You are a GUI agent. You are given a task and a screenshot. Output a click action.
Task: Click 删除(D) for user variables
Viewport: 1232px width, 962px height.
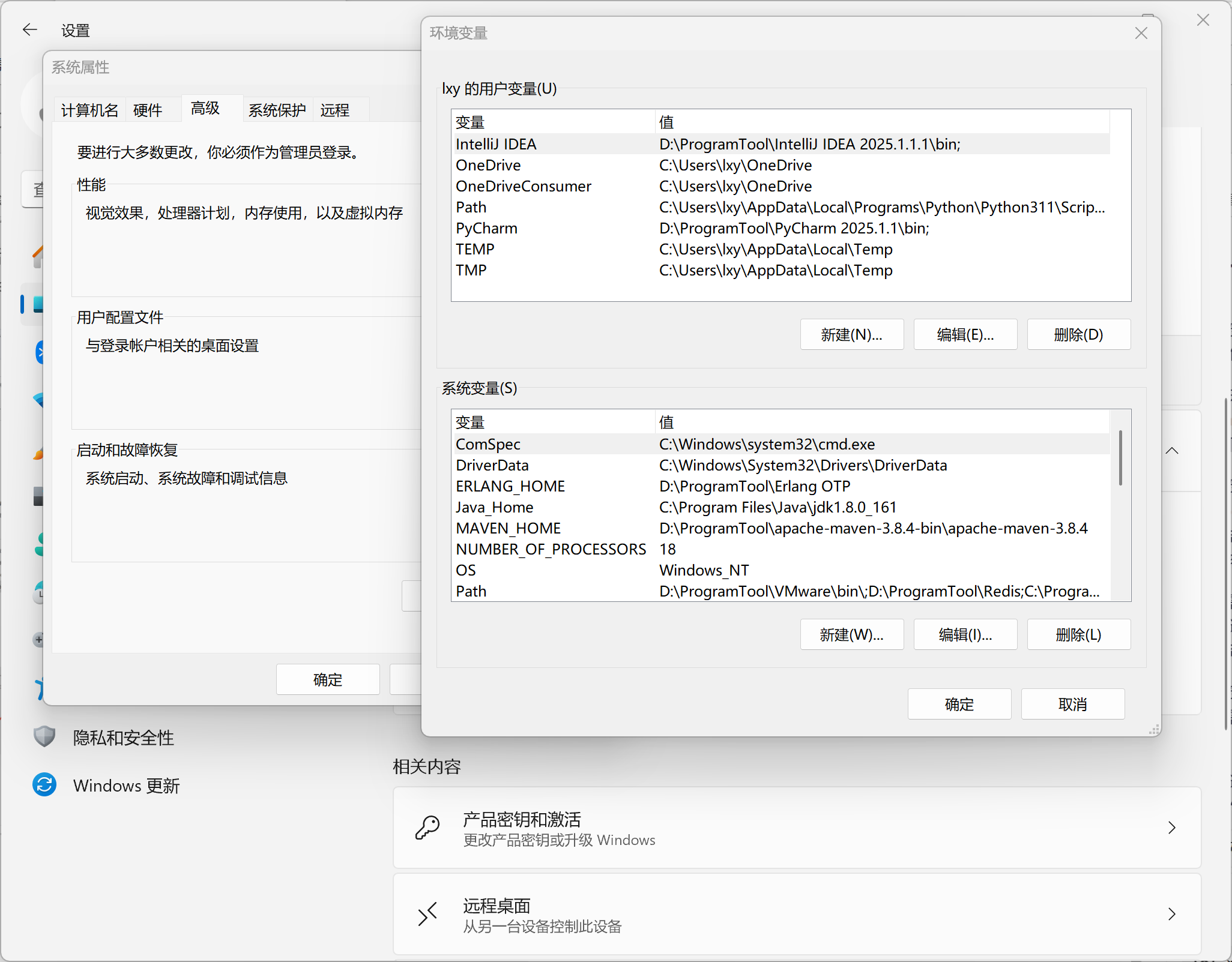click(x=1078, y=334)
